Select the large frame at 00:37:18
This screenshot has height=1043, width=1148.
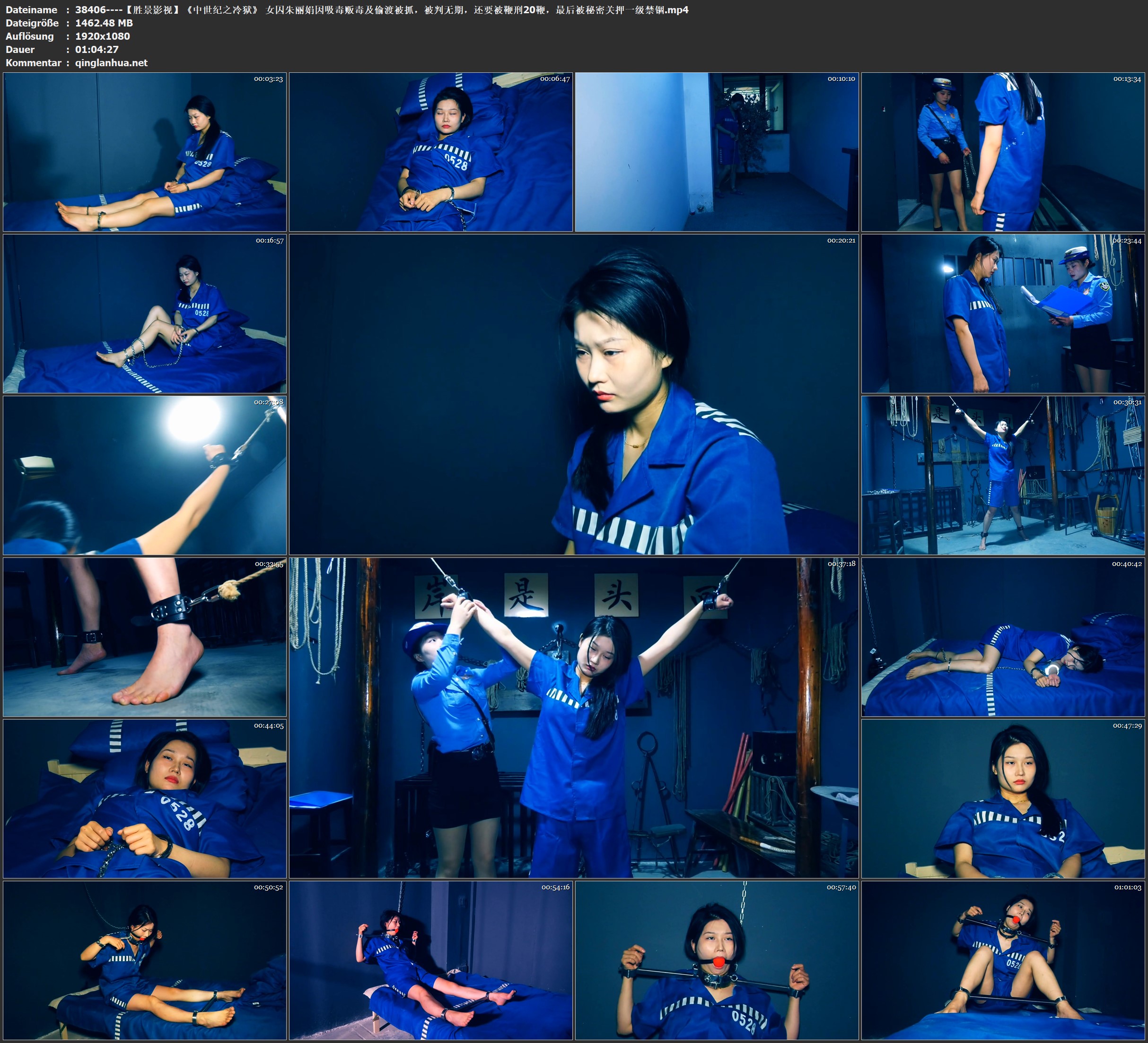[x=573, y=717]
